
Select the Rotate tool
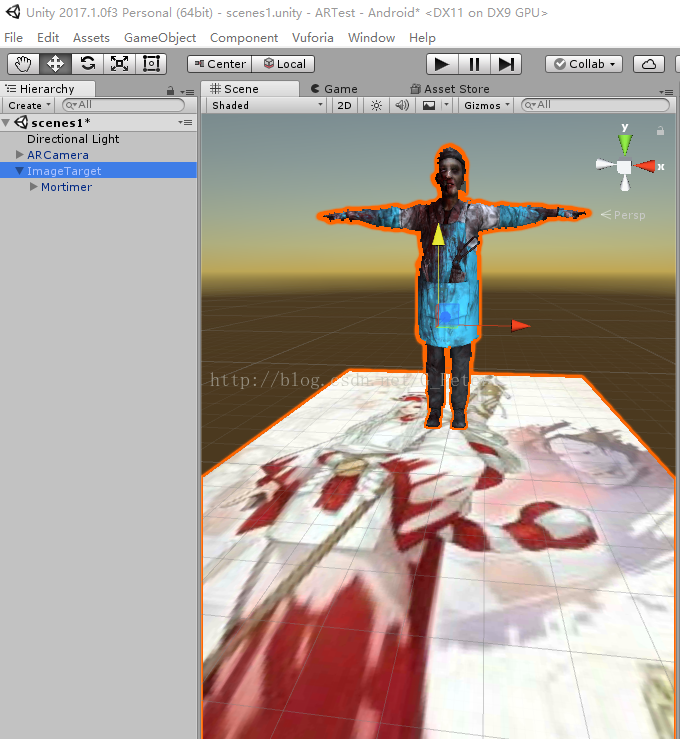[x=87, y=64]
